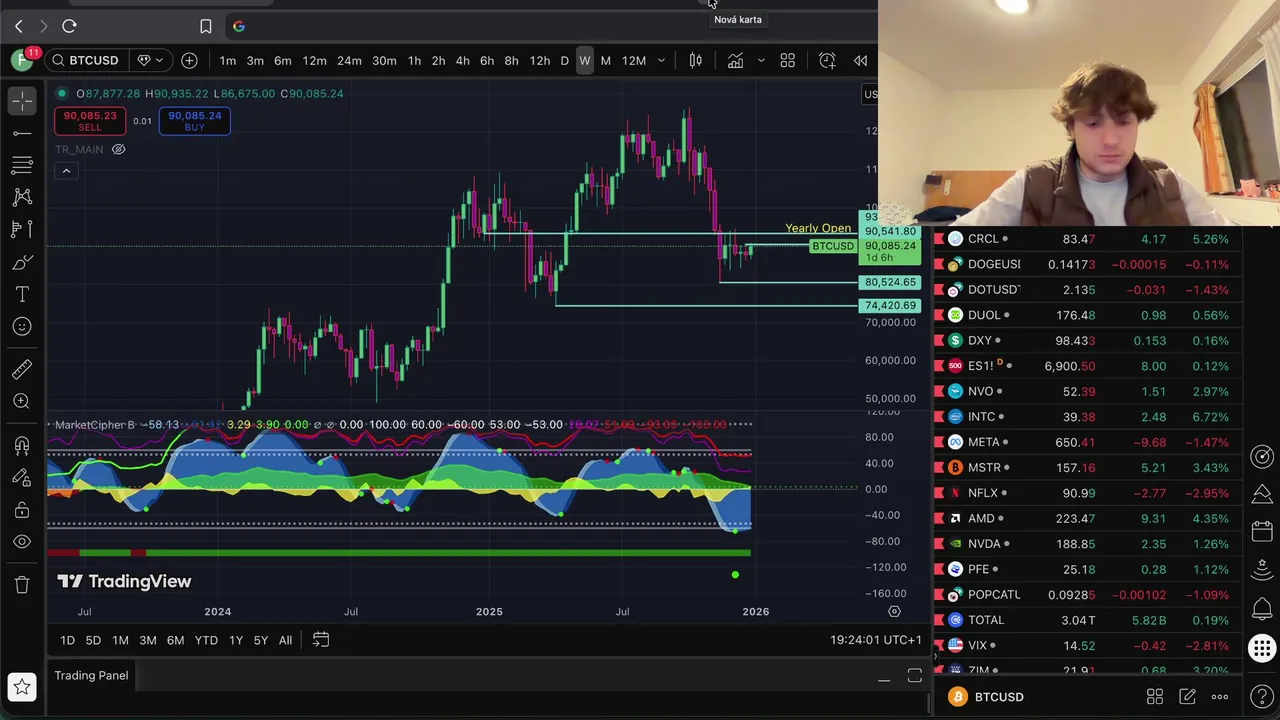Open favorites star toolbar icon
Viewport: 1280px width, 720px height.
[22, 687]
